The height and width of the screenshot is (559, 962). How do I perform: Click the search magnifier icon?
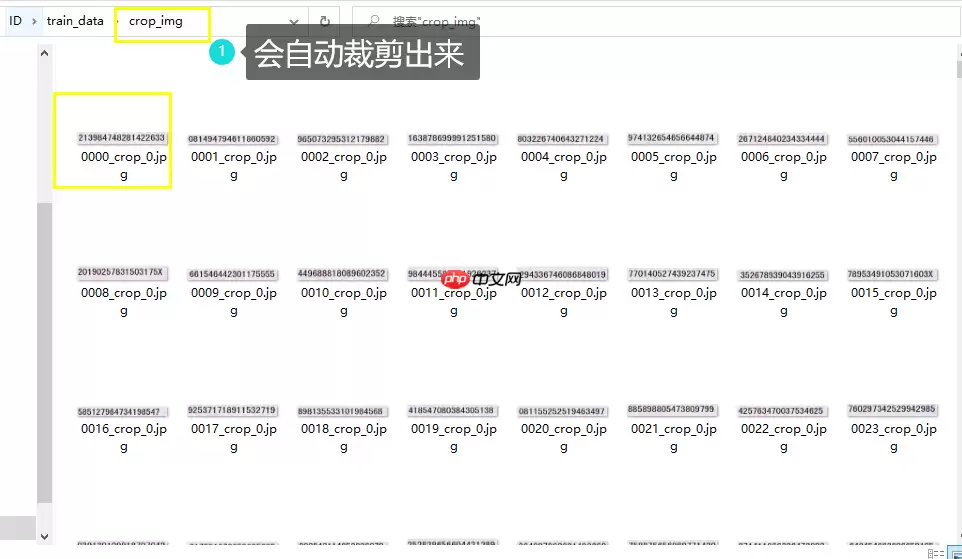pyautogui.click(x=374, y=21)
